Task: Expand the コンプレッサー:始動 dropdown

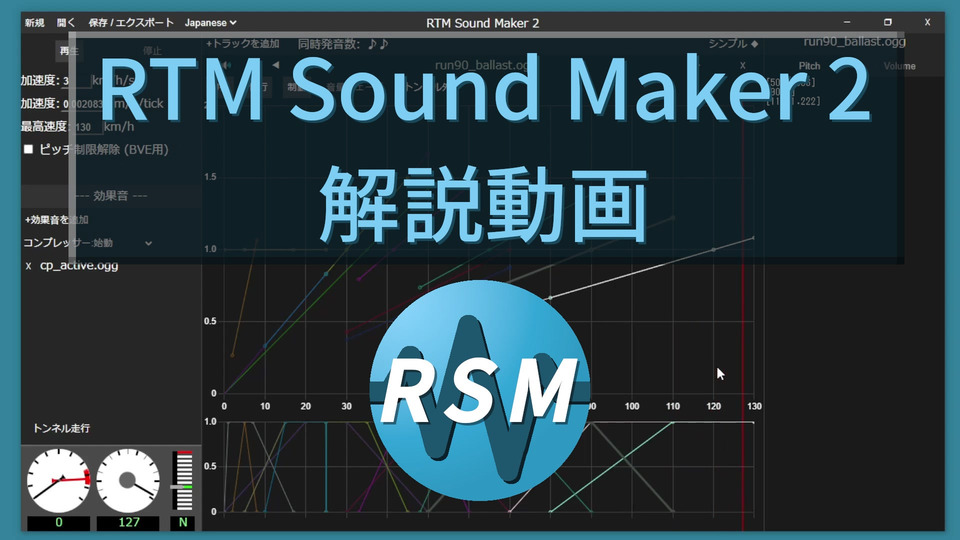Action: [88, 243]
